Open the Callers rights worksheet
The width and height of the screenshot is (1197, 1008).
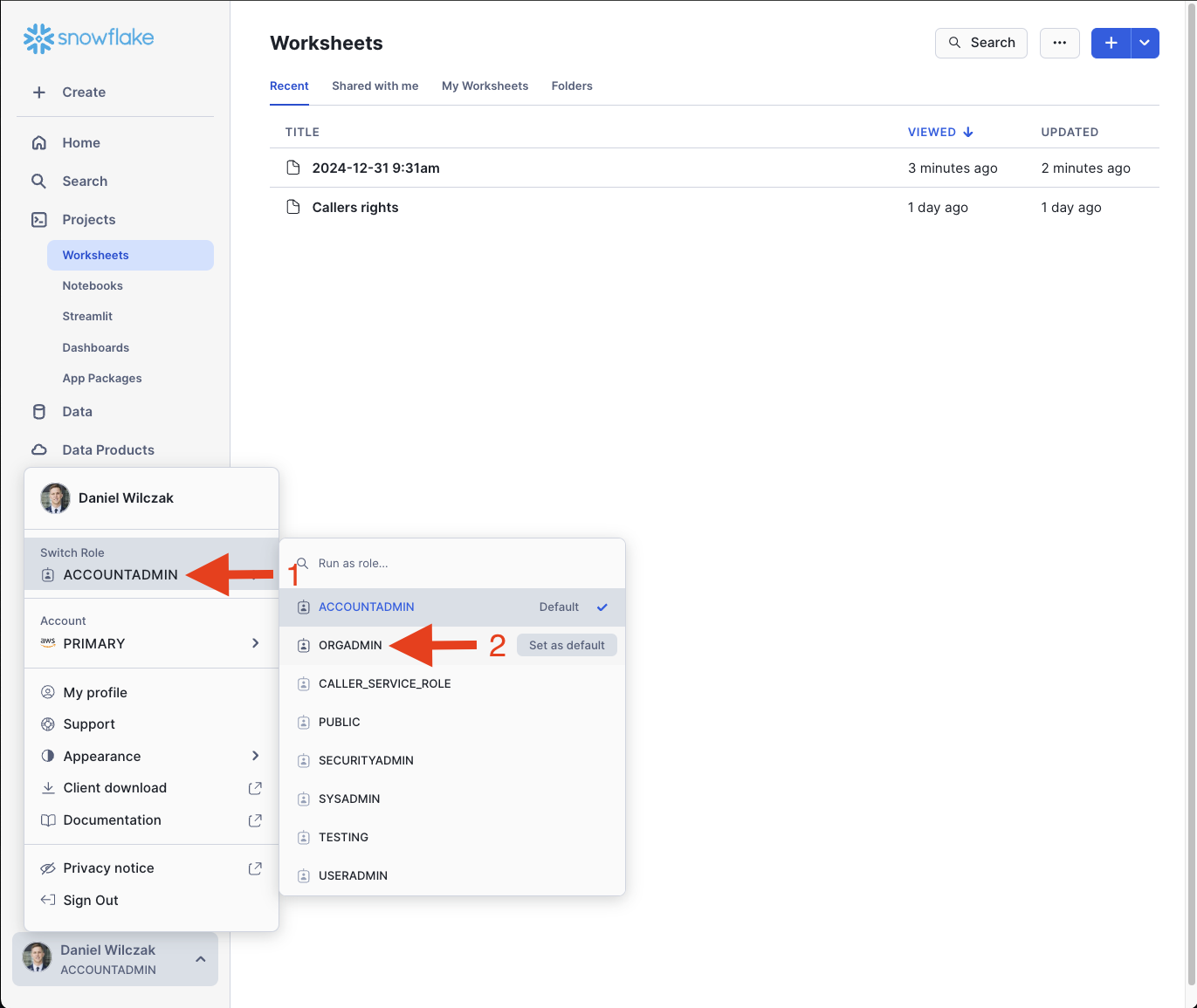point(355,208)
